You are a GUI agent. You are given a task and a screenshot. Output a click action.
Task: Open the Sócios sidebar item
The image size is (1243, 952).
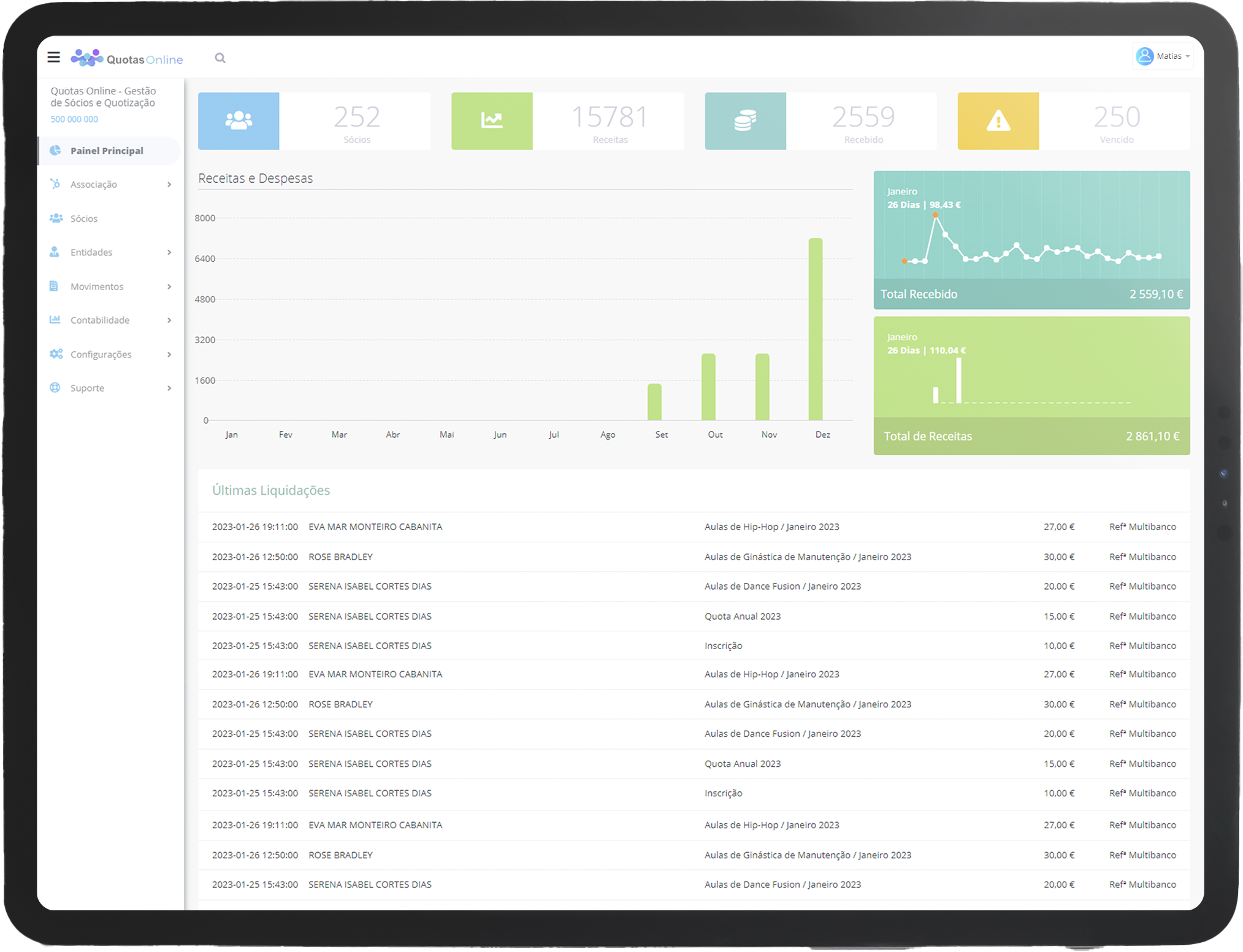84,219
